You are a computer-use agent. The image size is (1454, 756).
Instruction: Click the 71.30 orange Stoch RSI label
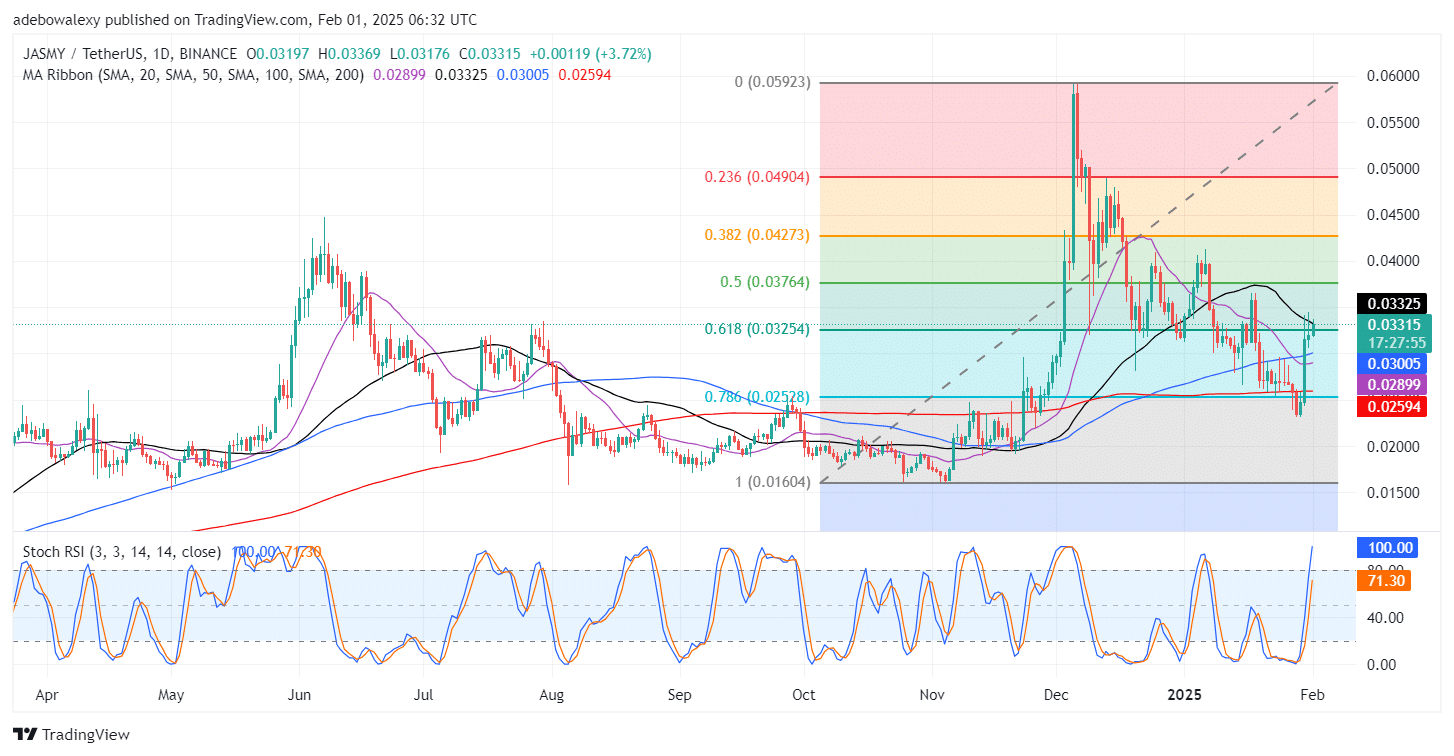coord(1384,580)
